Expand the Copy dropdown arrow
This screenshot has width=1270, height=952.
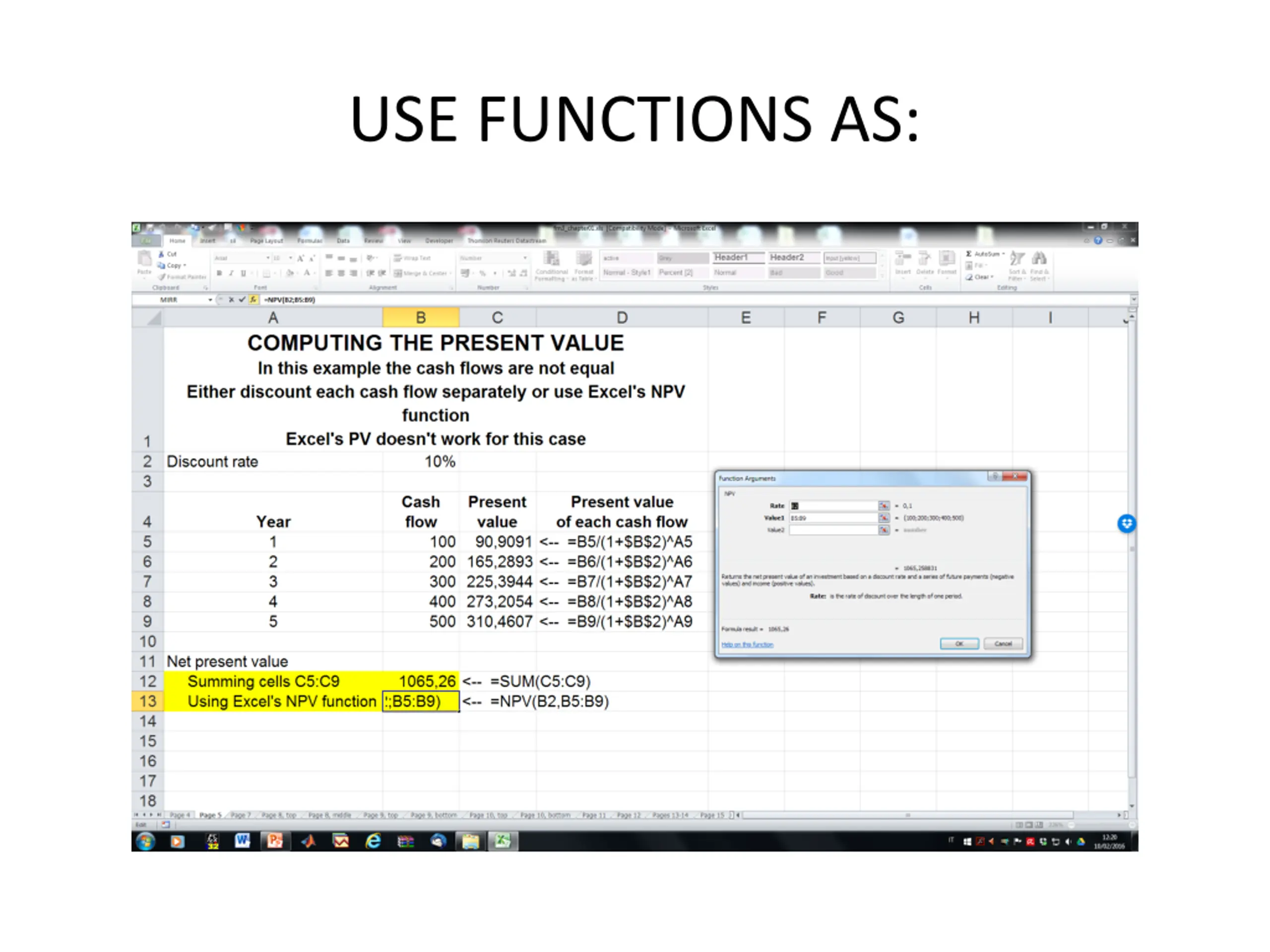point(185,265)
